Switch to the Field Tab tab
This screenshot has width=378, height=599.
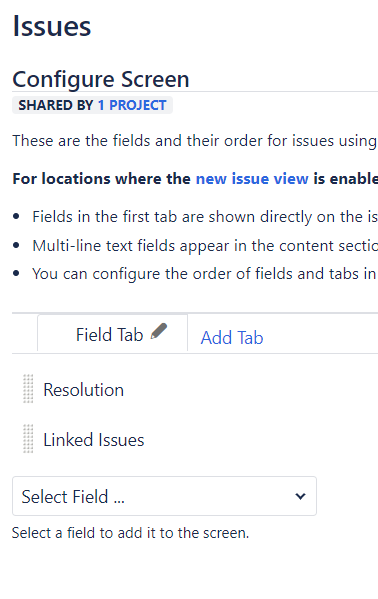(109, 335)
